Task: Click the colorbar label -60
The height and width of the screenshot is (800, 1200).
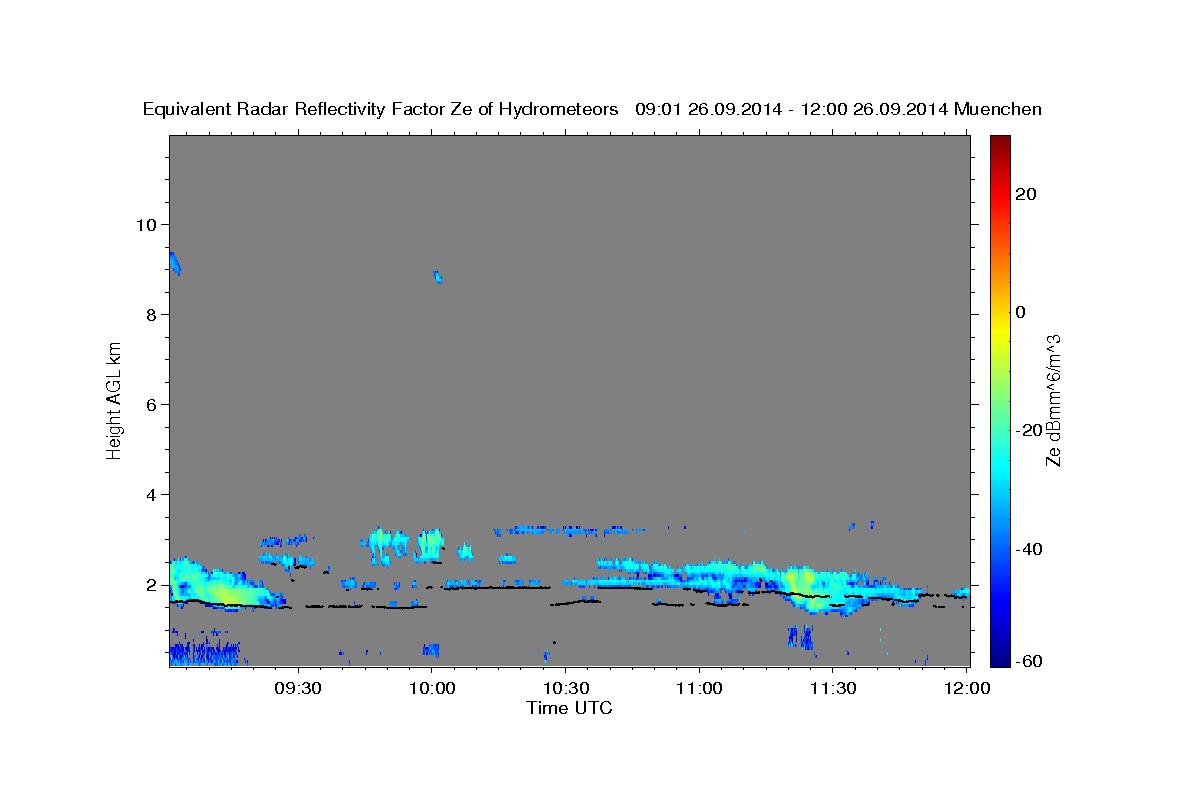Action: click(x=1029, y=660)
